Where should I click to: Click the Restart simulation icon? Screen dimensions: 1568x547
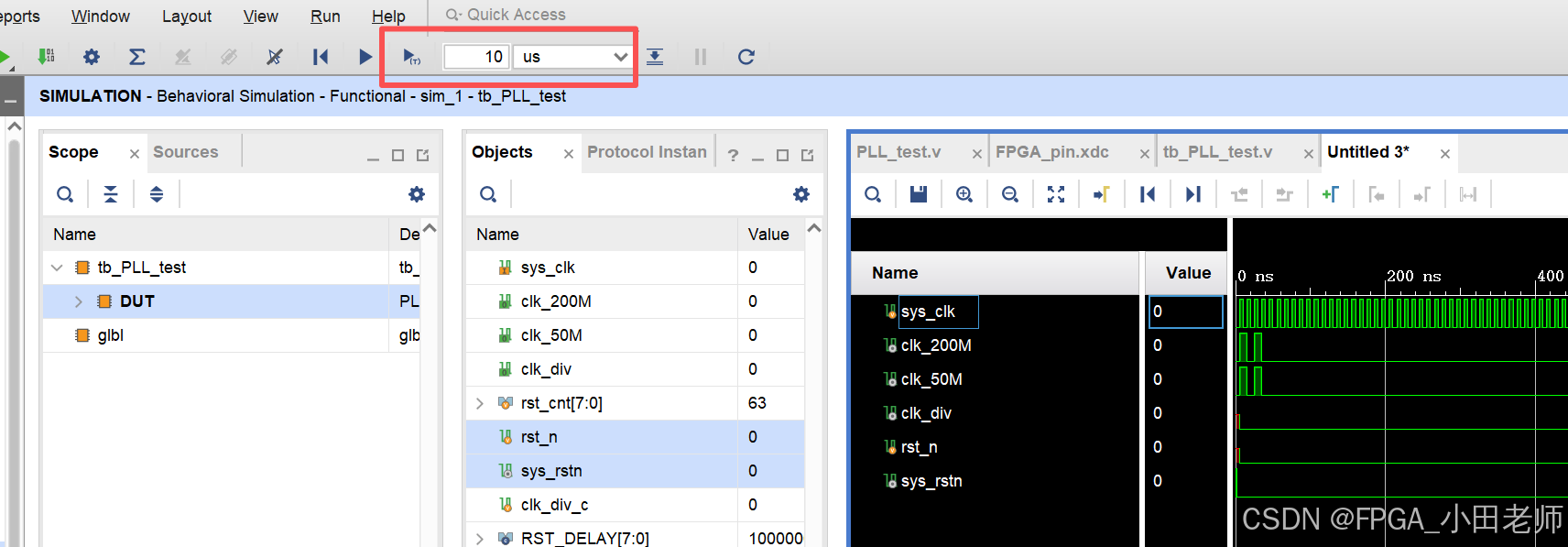coord(320,57)
